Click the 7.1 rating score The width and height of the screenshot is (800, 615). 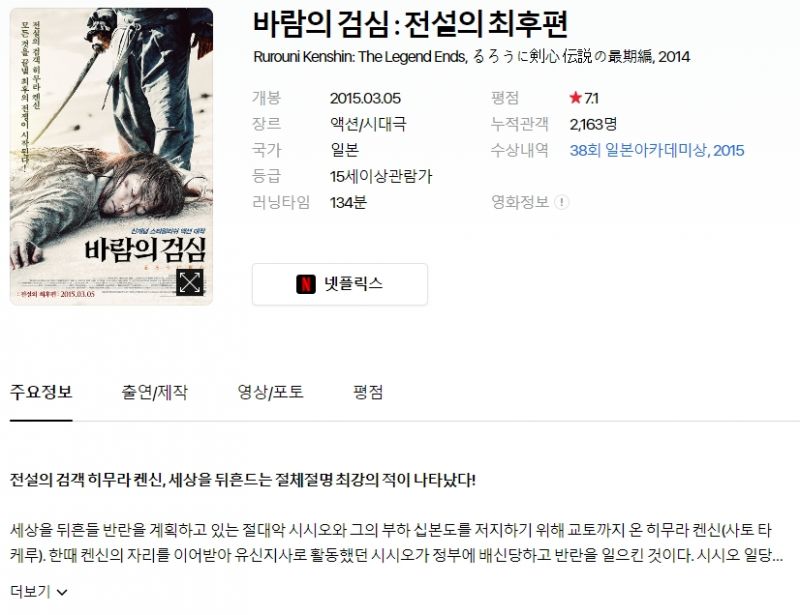tap(591, 98)
